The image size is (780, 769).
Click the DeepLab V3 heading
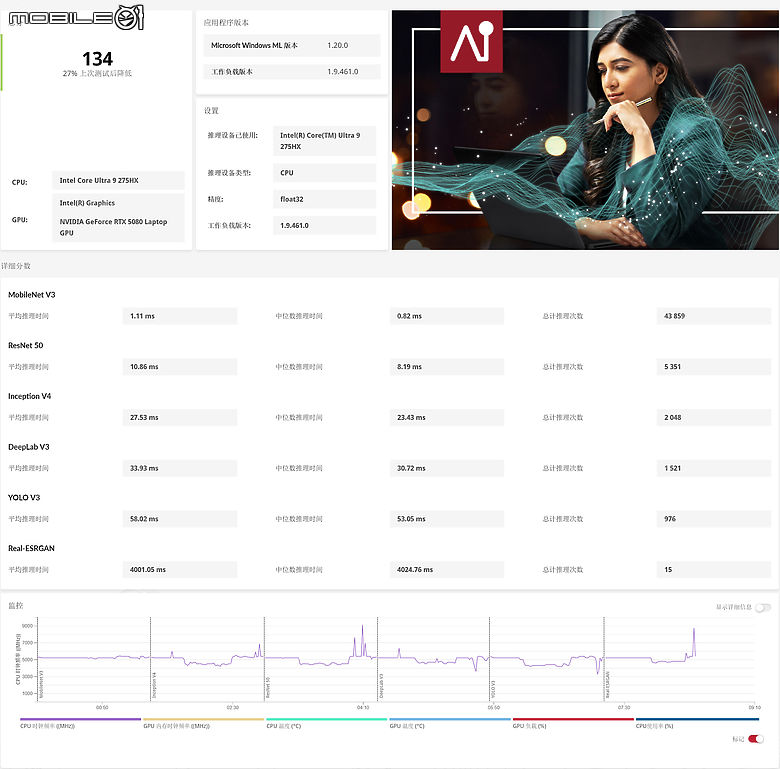(29, 447)
